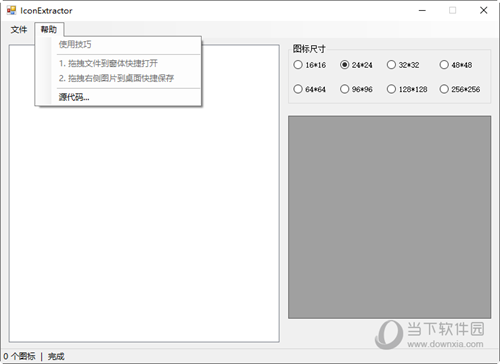Pick the 64*64 icon size
Screen dimensions: 500x364
point(309,89)
